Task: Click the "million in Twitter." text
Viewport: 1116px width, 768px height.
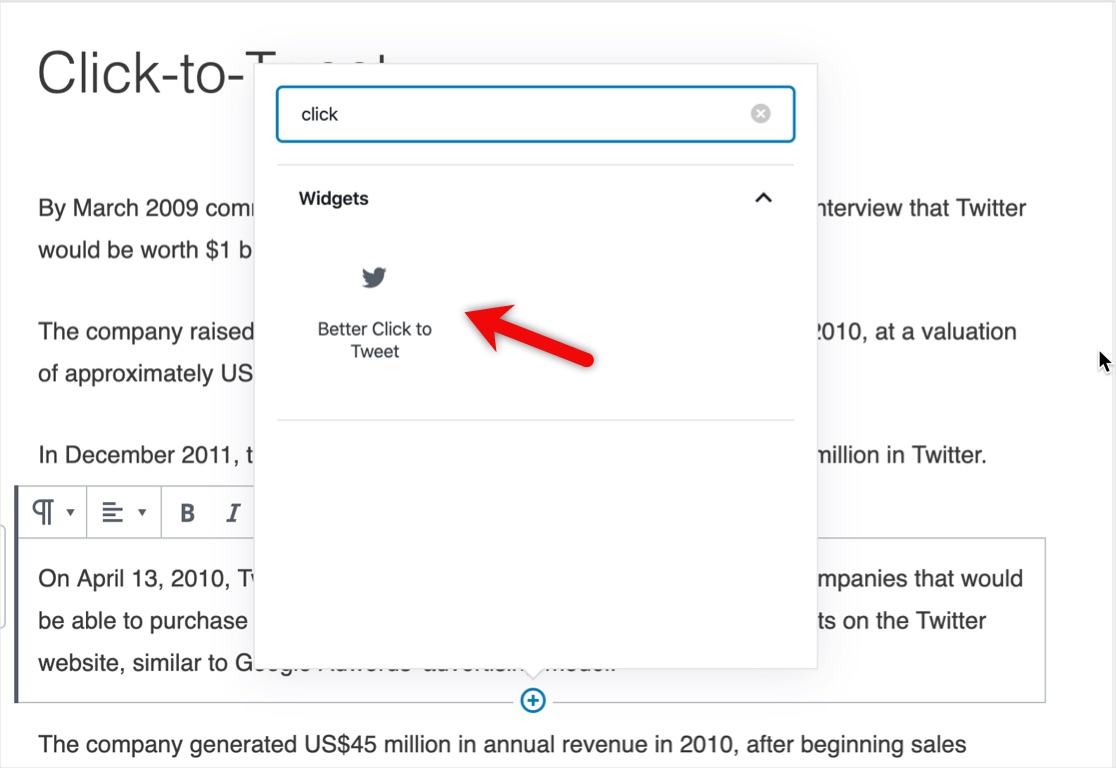Action: (x=902, y=455)
